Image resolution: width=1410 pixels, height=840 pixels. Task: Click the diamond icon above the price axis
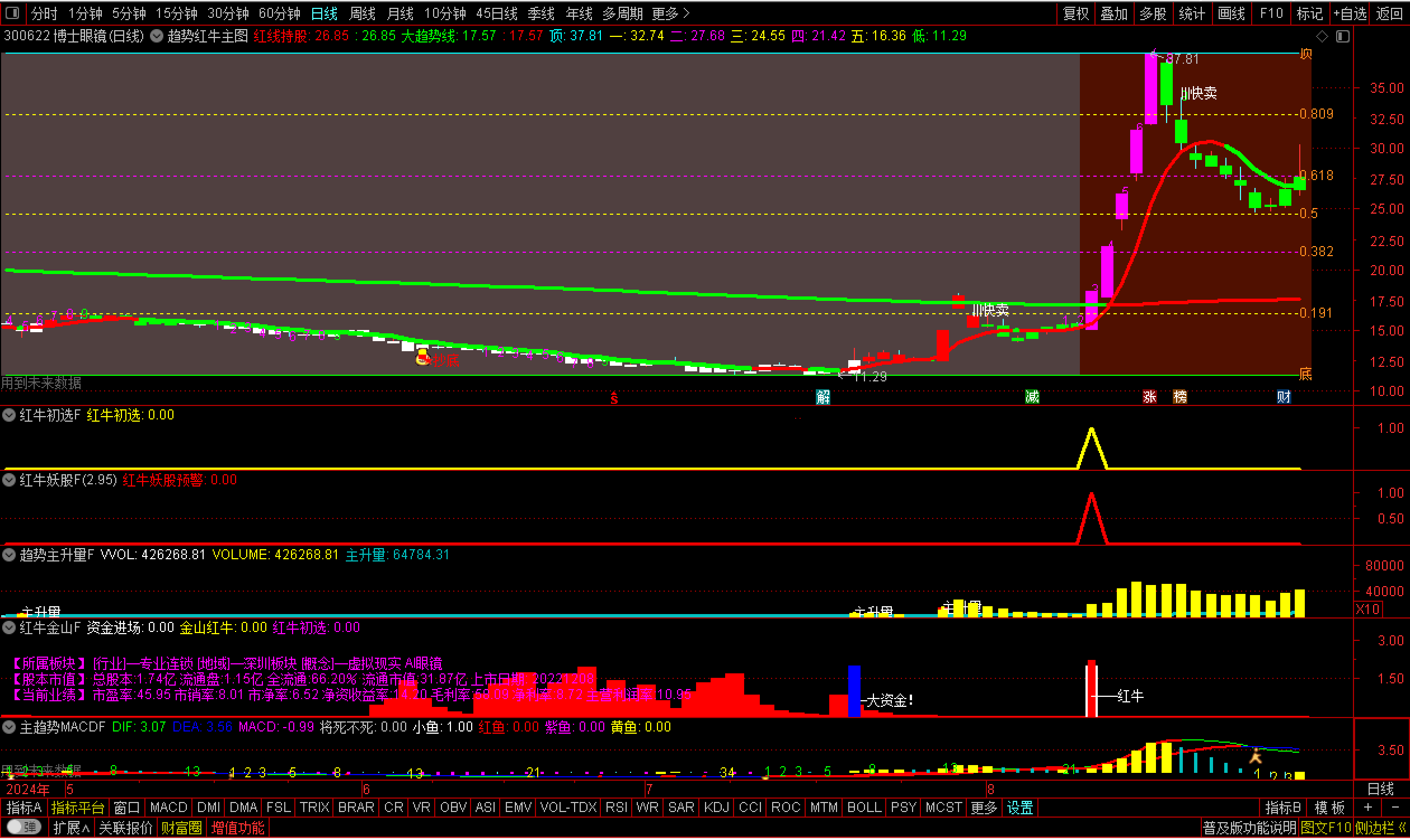point(1322,37)
